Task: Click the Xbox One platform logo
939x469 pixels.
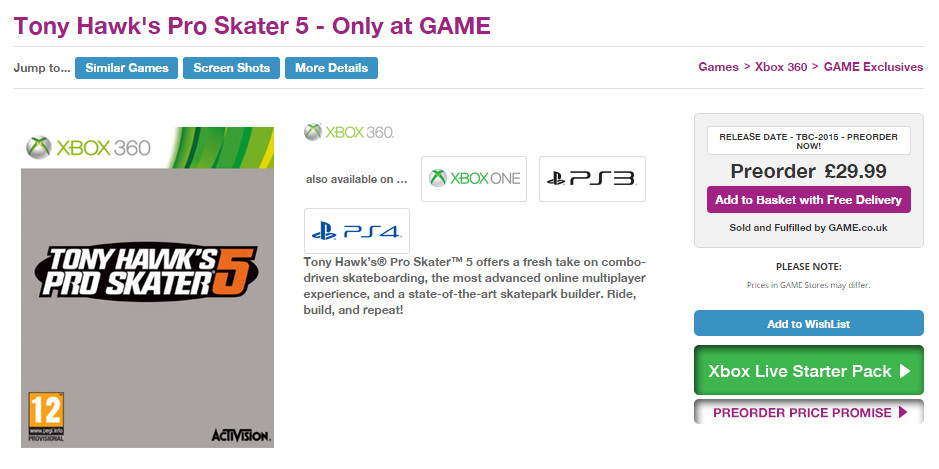Action: click(x=474, y=179)
